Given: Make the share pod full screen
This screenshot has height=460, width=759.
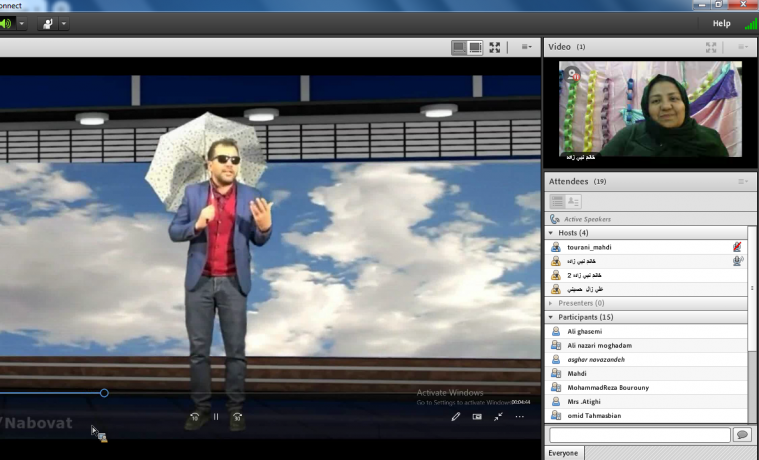Looking at the screenshot, I should click(494, 47).
